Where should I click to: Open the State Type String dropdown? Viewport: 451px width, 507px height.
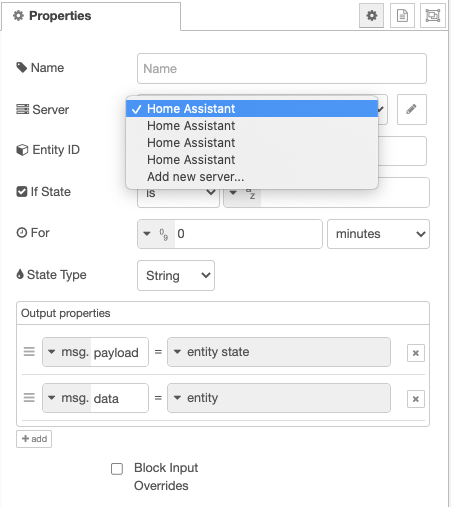pos(176,275)
